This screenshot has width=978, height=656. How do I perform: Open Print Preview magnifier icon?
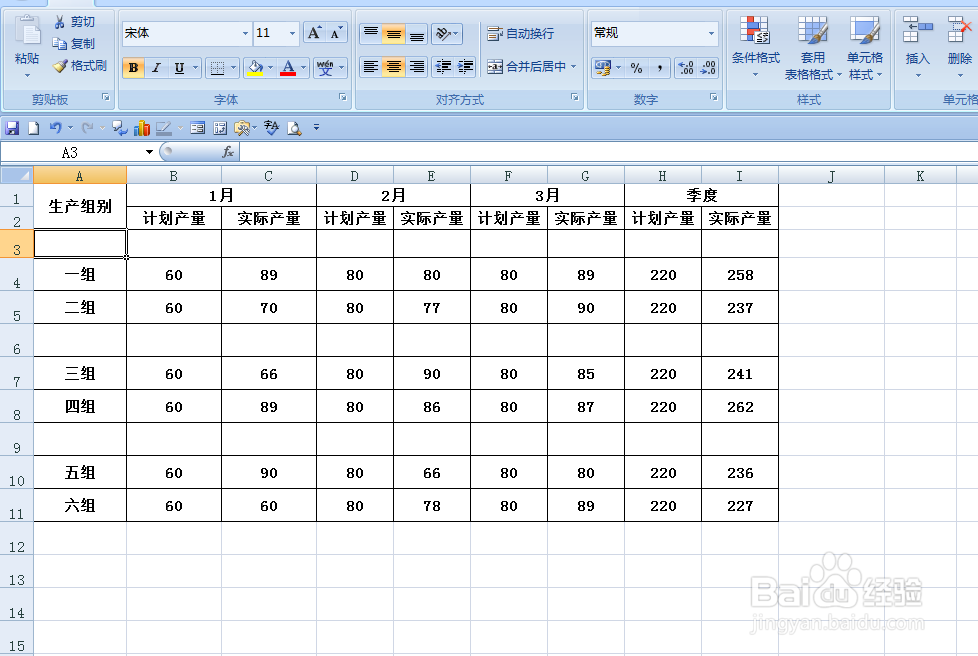(294, 128)
